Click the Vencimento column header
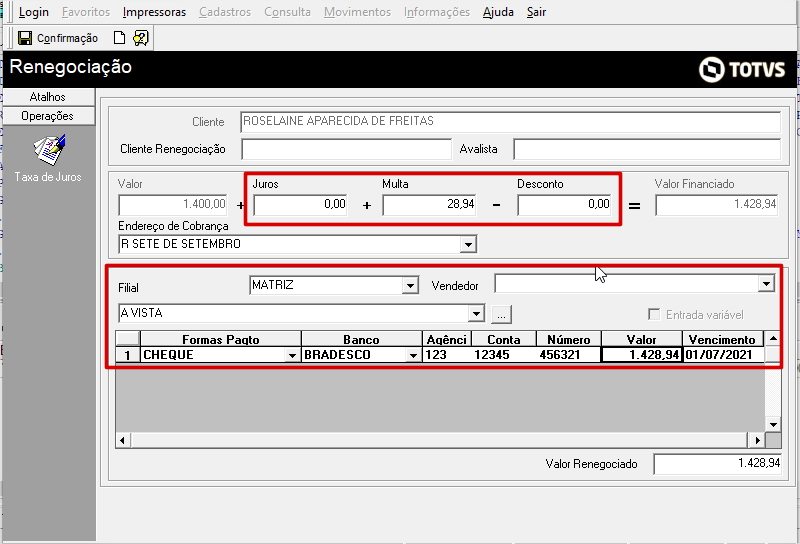Image resolution: width=800 pixels, height=544 pixels. click(722, 339)
